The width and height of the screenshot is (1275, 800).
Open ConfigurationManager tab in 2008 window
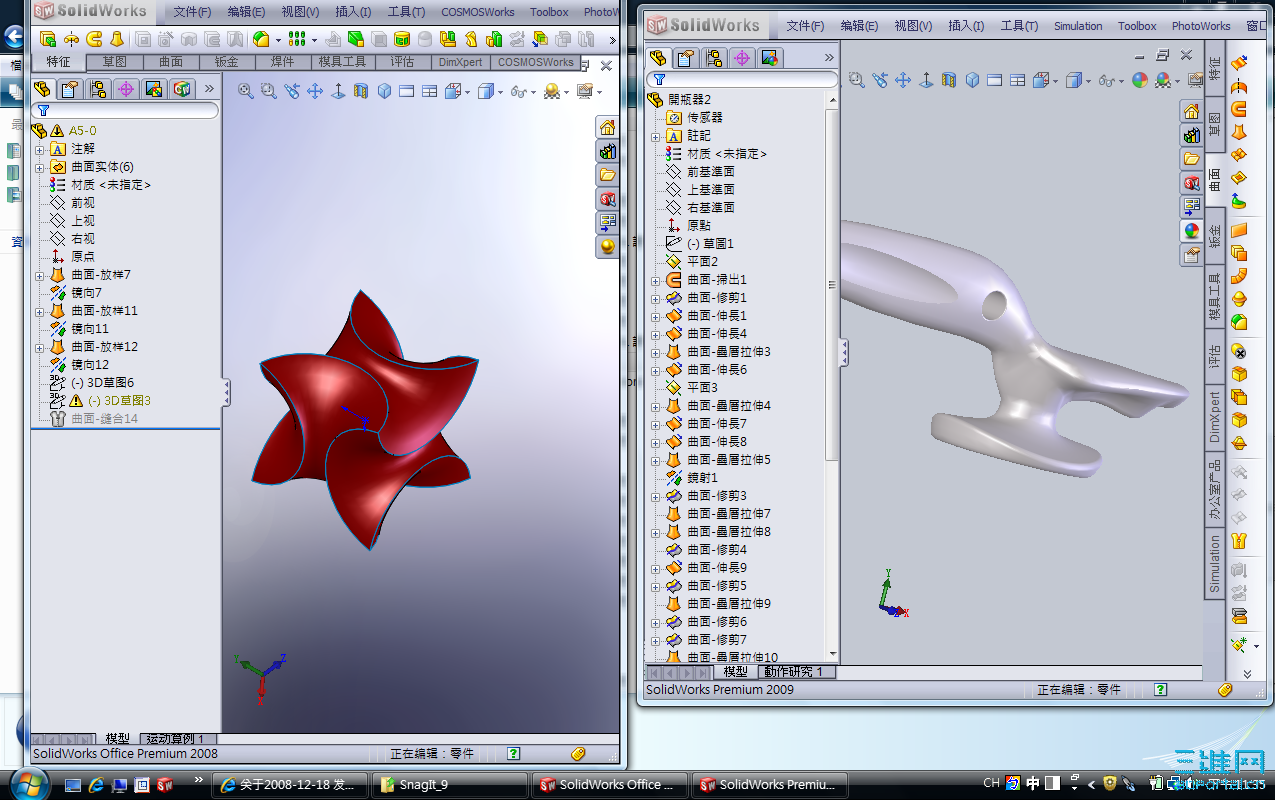pyautogui.click(x=98, y=89)
